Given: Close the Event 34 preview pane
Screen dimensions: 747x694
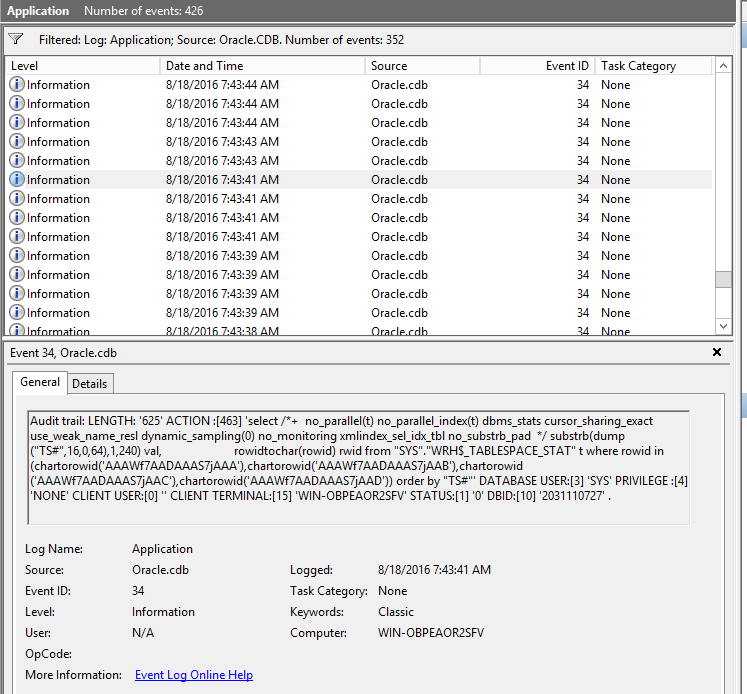Looking at the screenshot, I should coord(716,352).
